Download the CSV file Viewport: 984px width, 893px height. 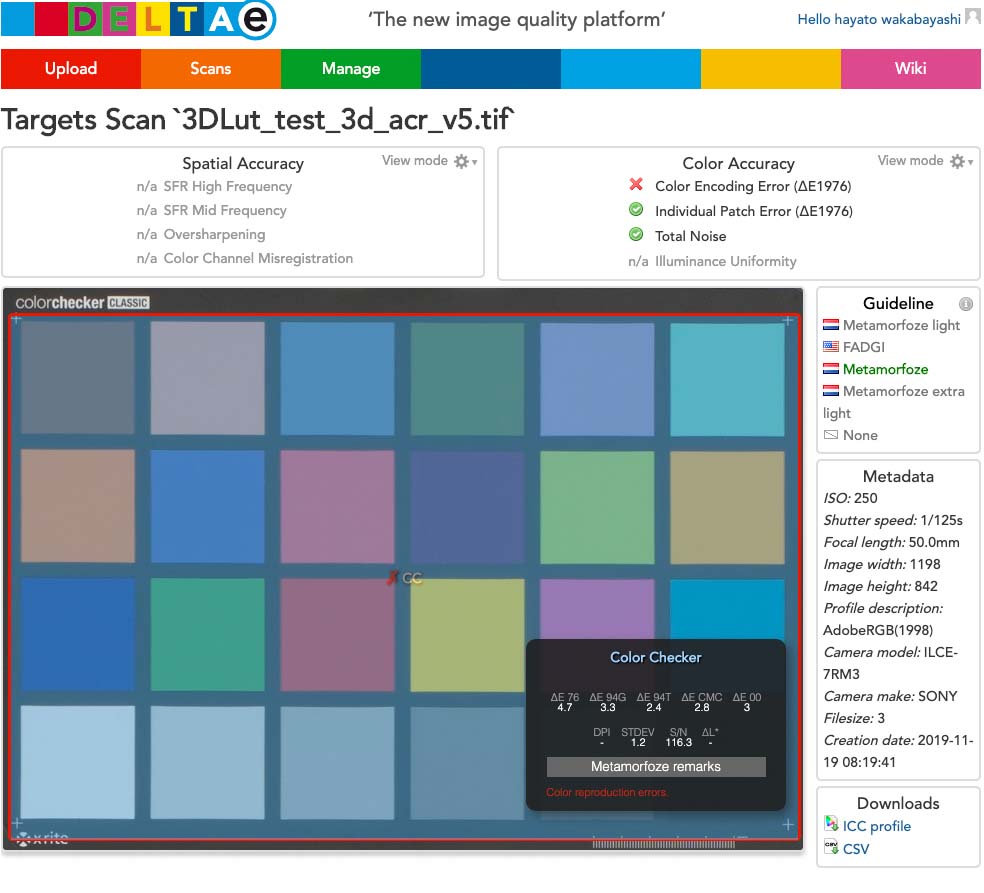click(x=856, y=848)
